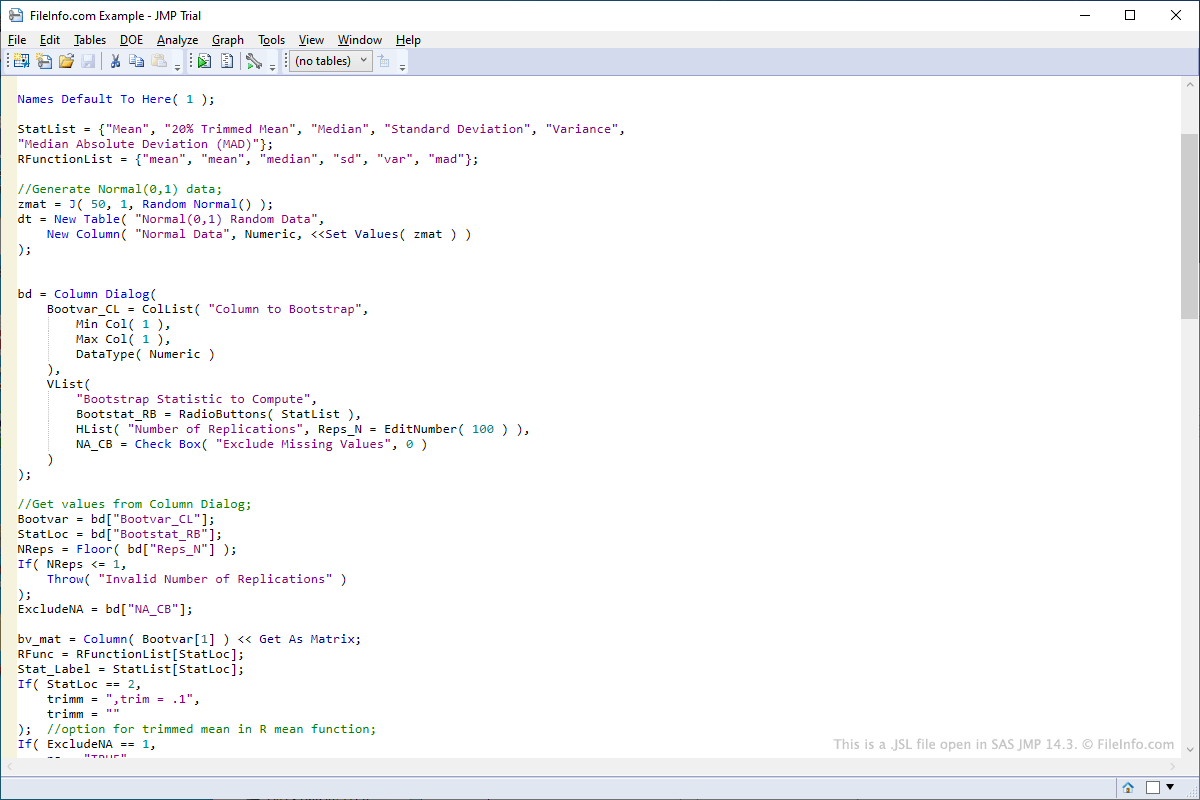Open the View menu
This screenshot has height=800, width=1200.
[311, 40]
